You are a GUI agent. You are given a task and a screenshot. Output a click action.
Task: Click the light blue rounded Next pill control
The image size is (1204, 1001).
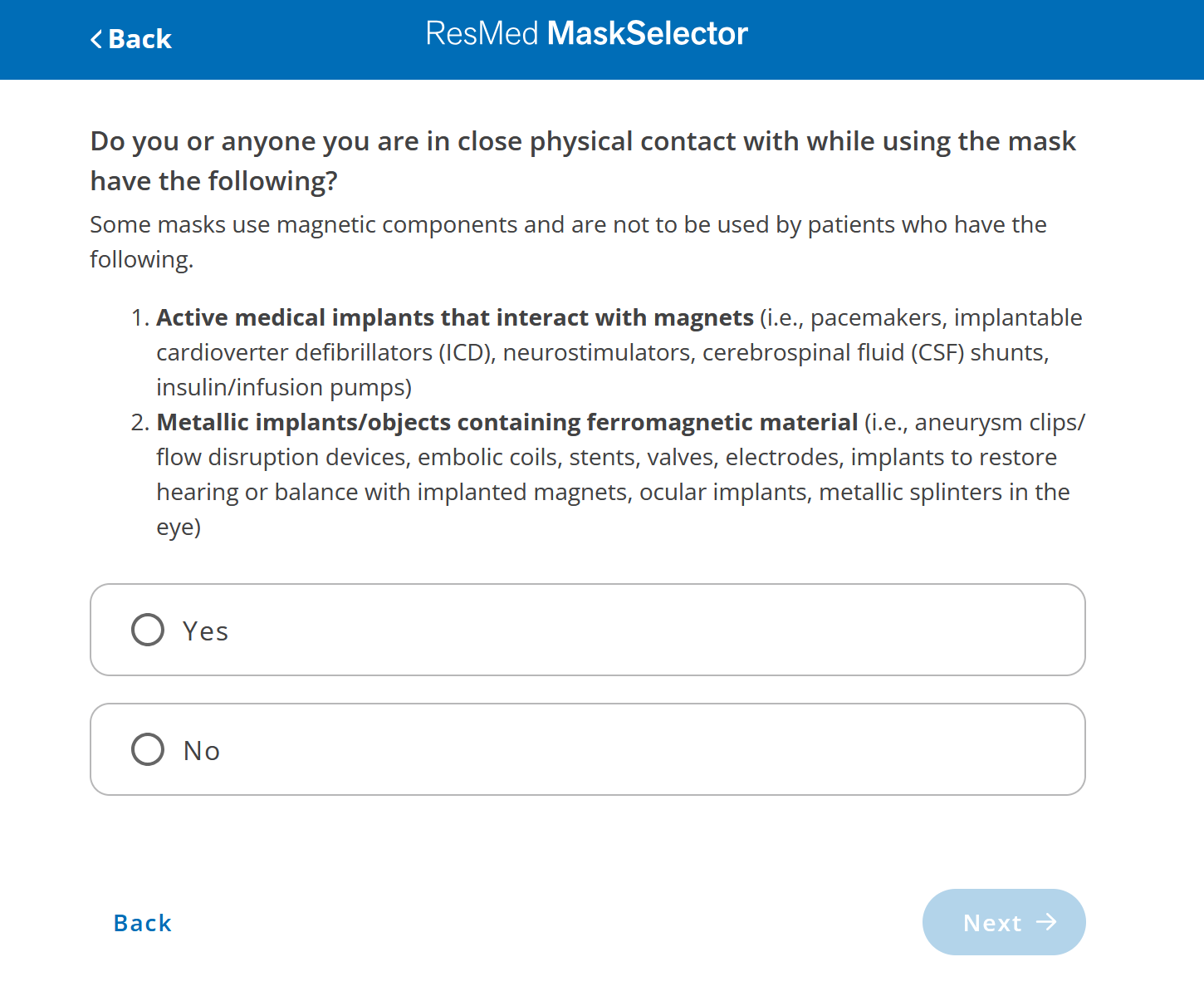(1004, 922)
